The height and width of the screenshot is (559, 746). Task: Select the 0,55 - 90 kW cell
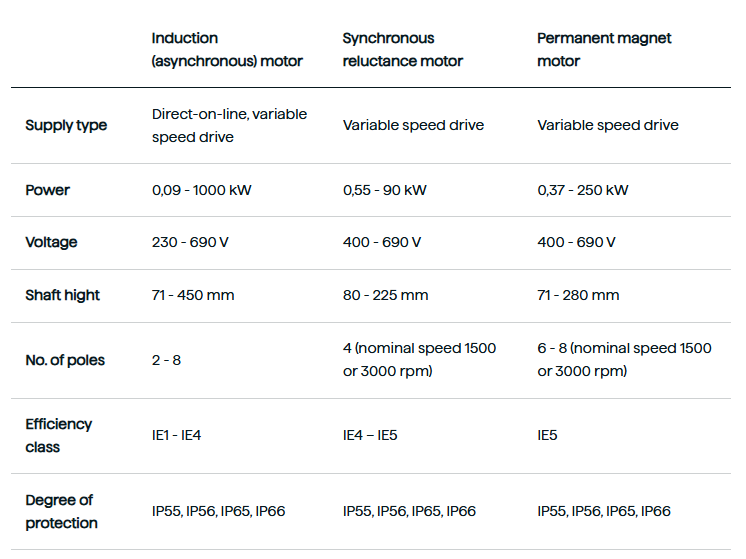click(385, 190)
